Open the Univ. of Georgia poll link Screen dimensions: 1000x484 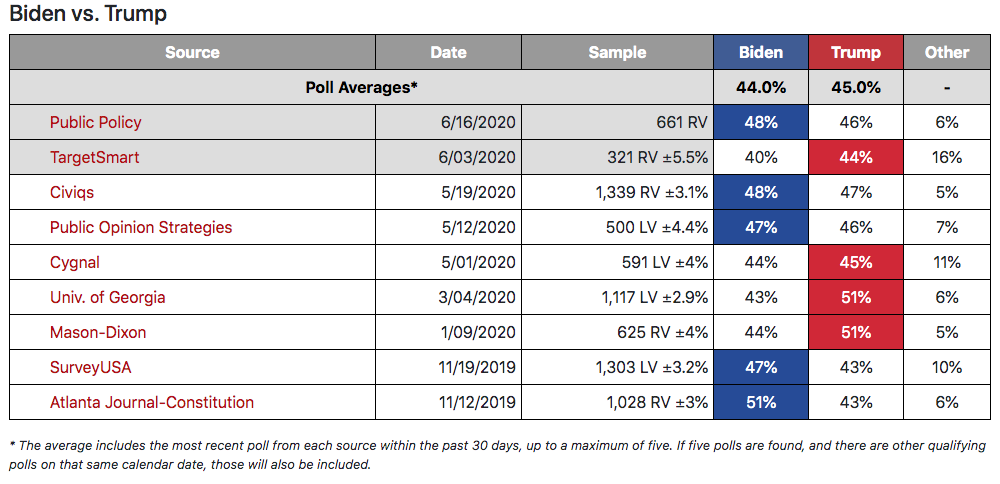point(108,297)
